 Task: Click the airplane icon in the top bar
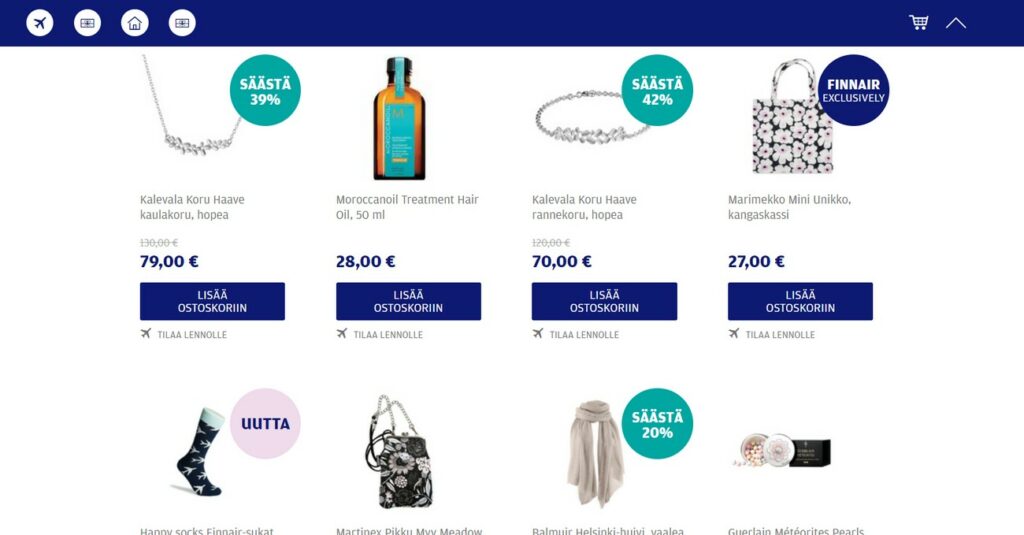[40, 23]
